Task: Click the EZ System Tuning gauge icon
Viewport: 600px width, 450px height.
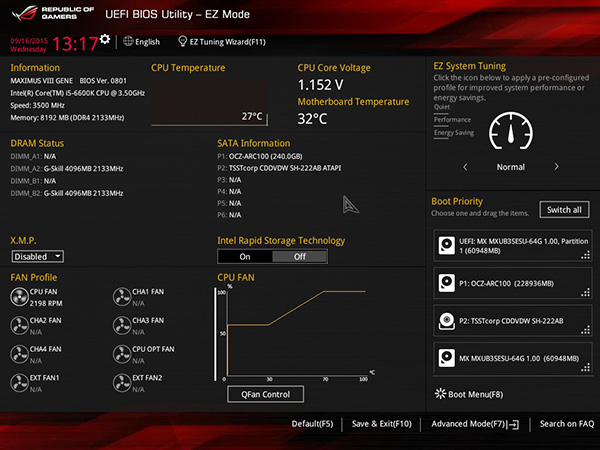Action: coord(510,130)
